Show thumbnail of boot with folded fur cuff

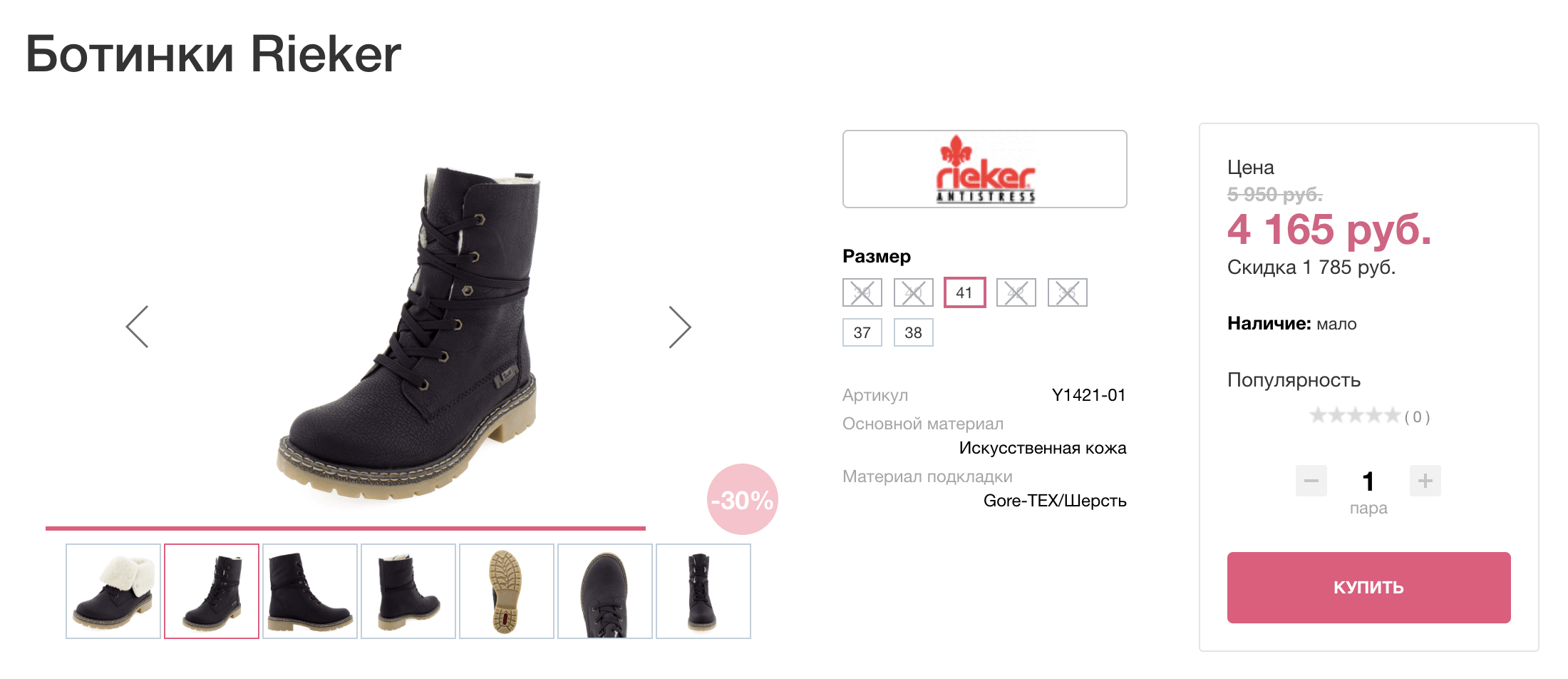[x=113, y=591]
